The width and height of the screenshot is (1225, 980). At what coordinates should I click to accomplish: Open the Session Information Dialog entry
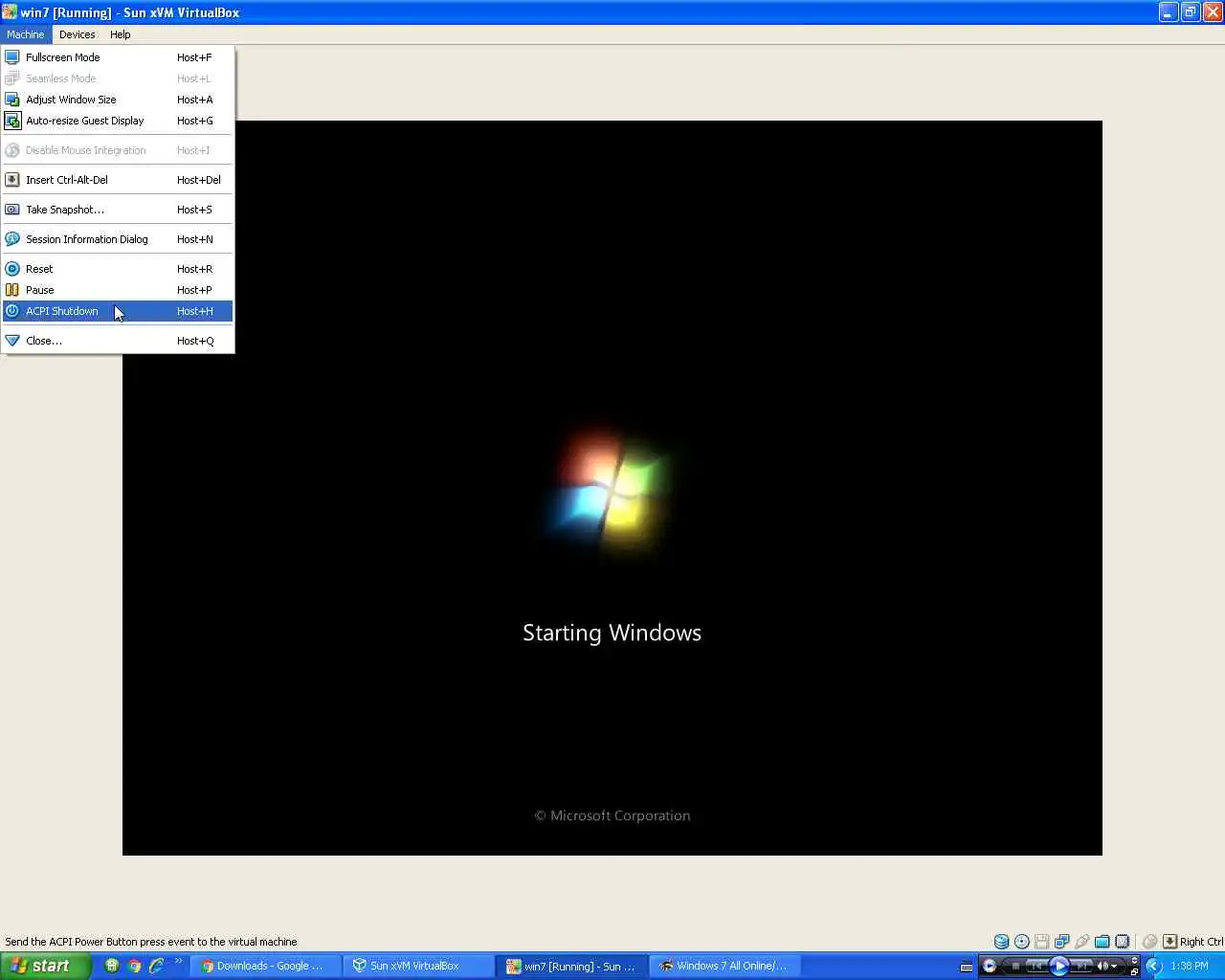(118, 239)
